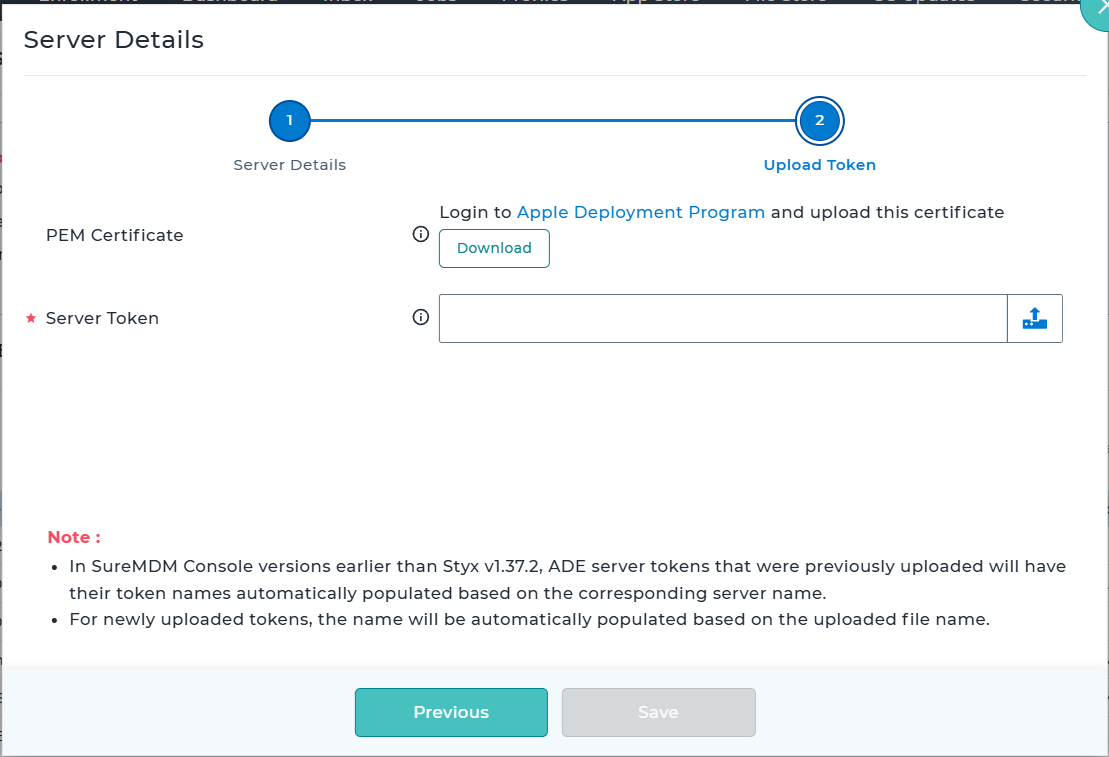This screenshot has width=1109, height=757.
Task: Go back with the Previous button
Action: [x=451, y=712]
